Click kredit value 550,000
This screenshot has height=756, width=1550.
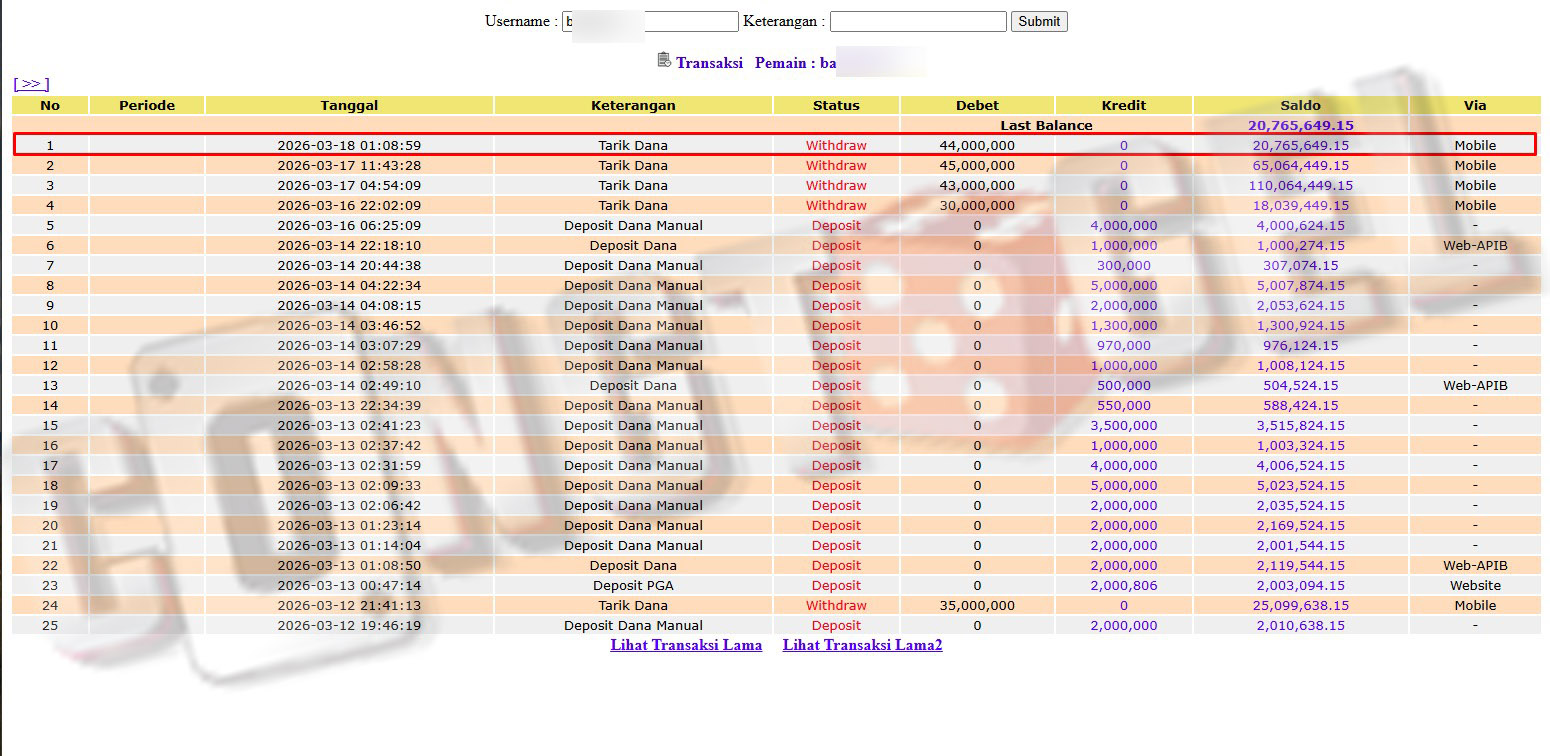1123,405
